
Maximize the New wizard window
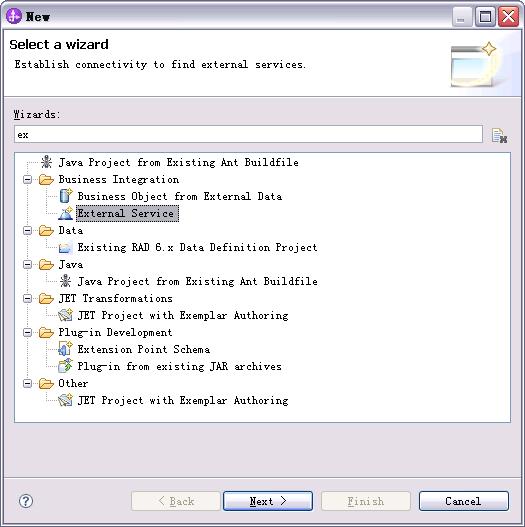(x=485, y=16)
